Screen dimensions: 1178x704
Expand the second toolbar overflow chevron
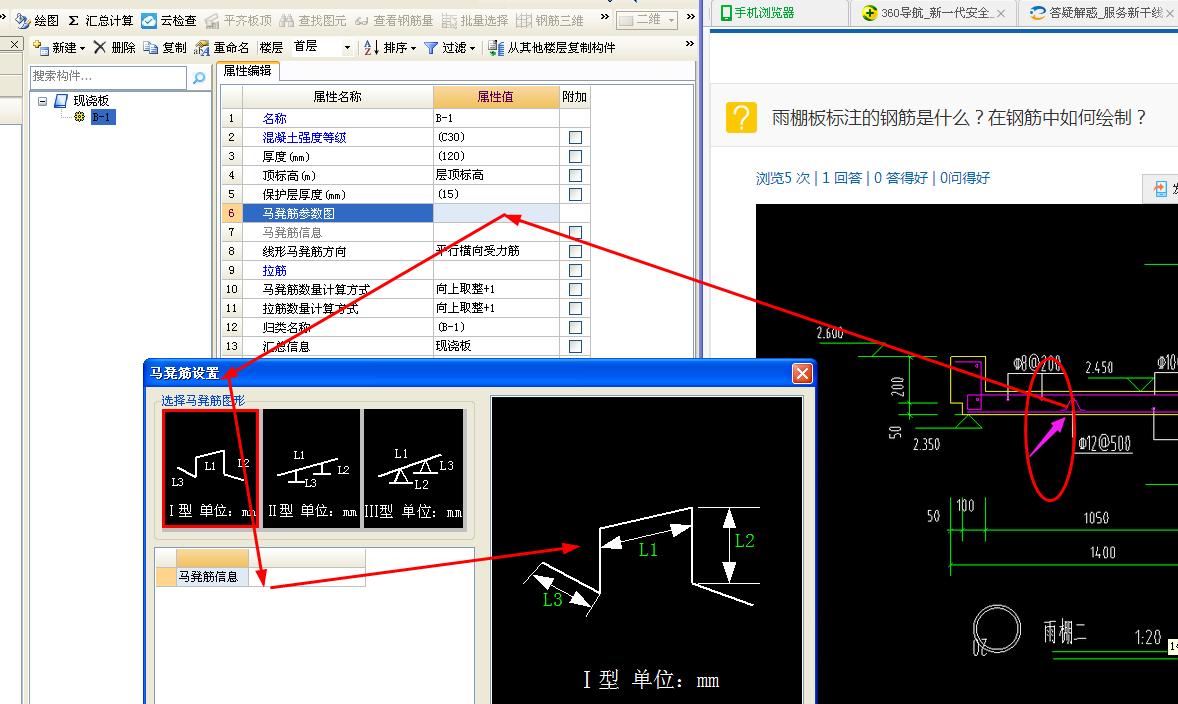click(x=690, y=44)
